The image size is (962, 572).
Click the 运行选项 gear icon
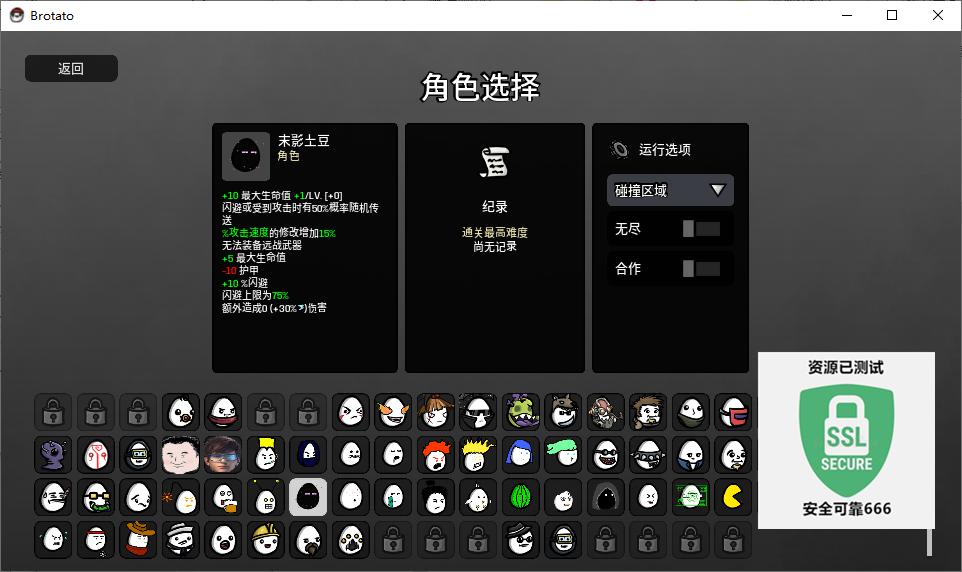(619, 149)
